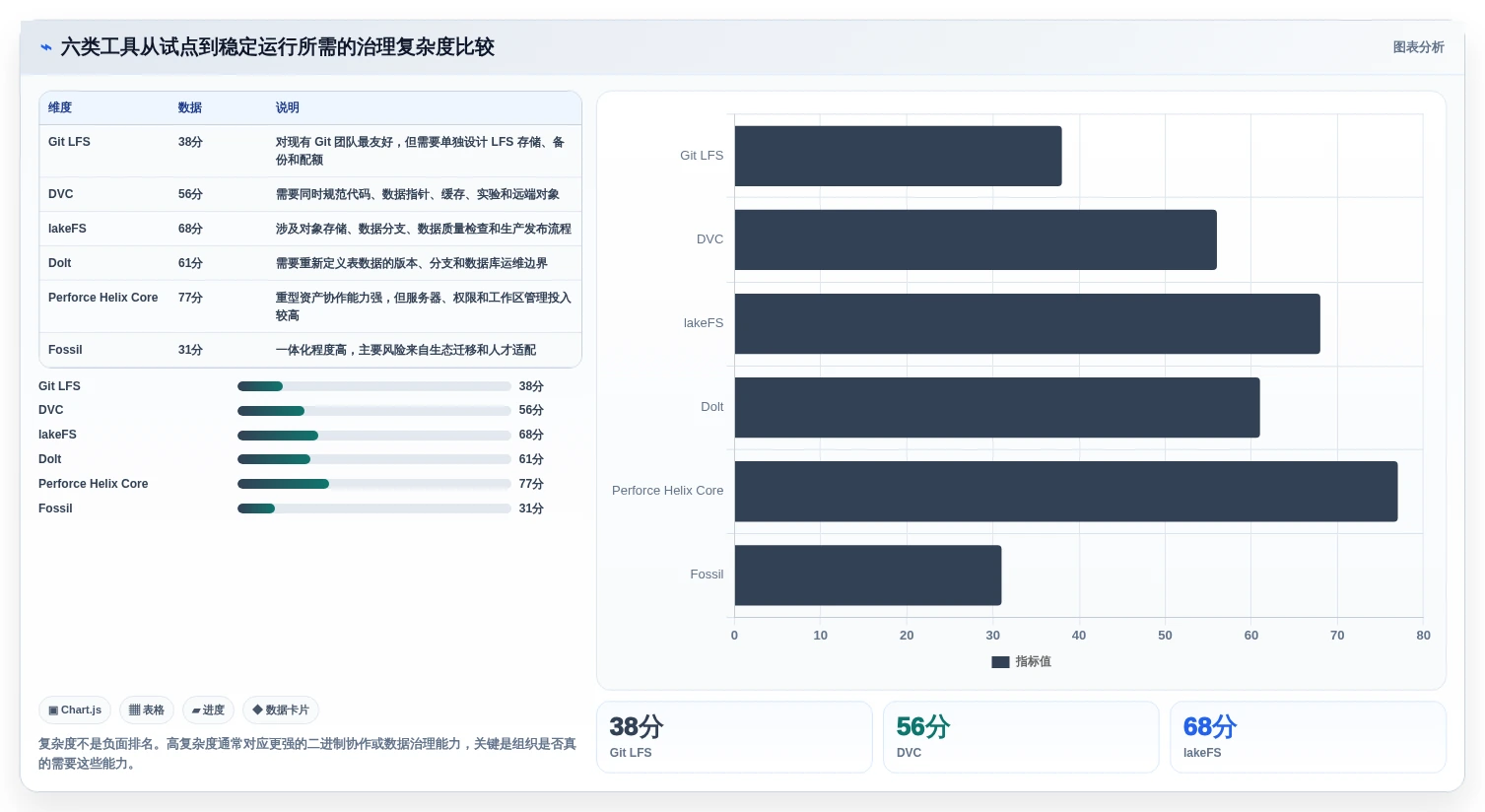Click the 61分 cell in the table
The image size is (1485, 812).
pyautogui.click(x=190, y=263)
